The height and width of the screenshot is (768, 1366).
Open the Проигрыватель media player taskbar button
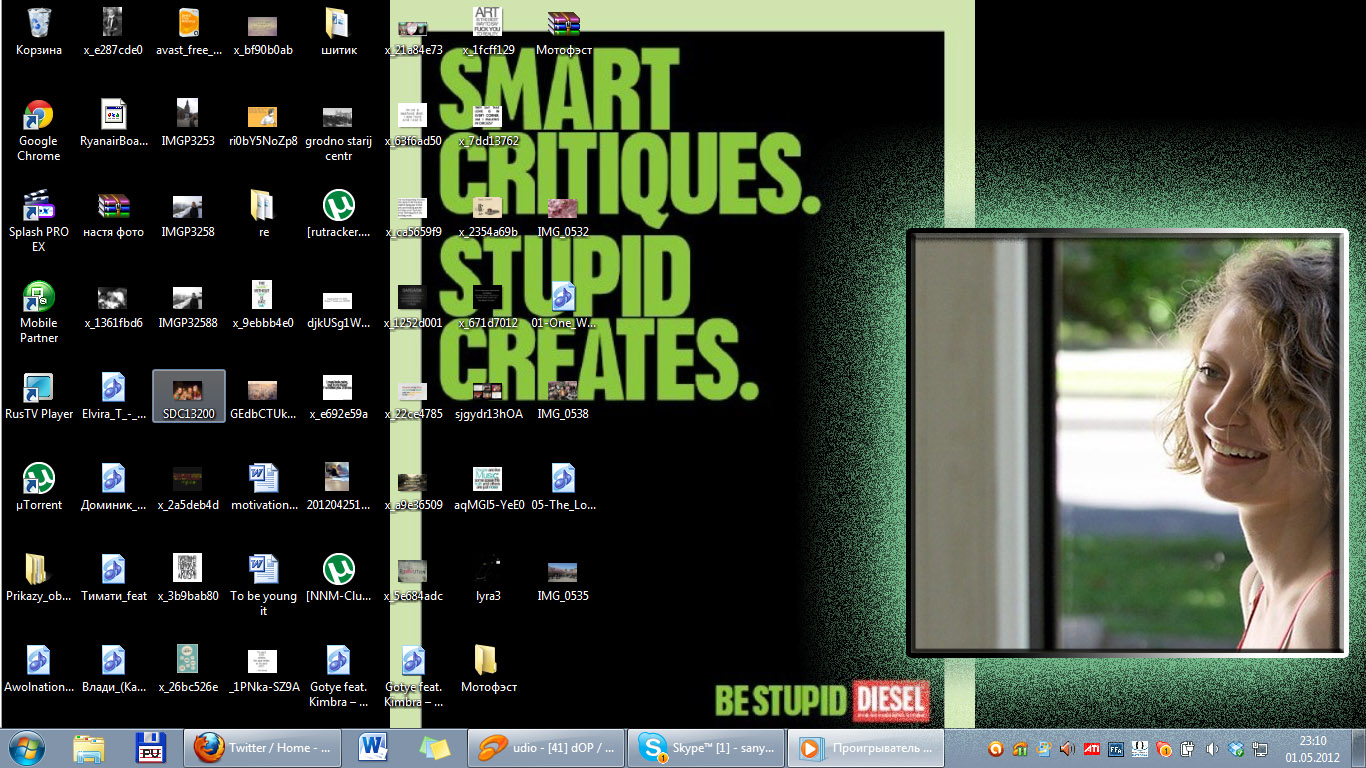tap(866, 747)
